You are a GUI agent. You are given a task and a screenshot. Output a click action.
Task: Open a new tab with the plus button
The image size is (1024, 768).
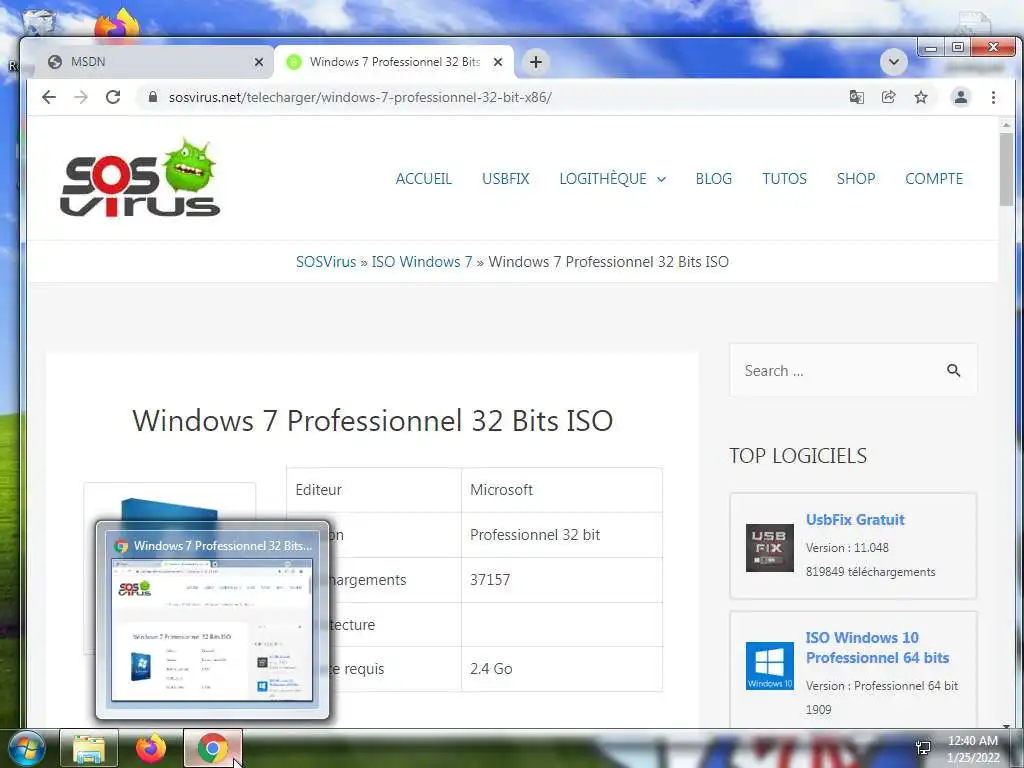pyautogui.click(x=536, y=62)
